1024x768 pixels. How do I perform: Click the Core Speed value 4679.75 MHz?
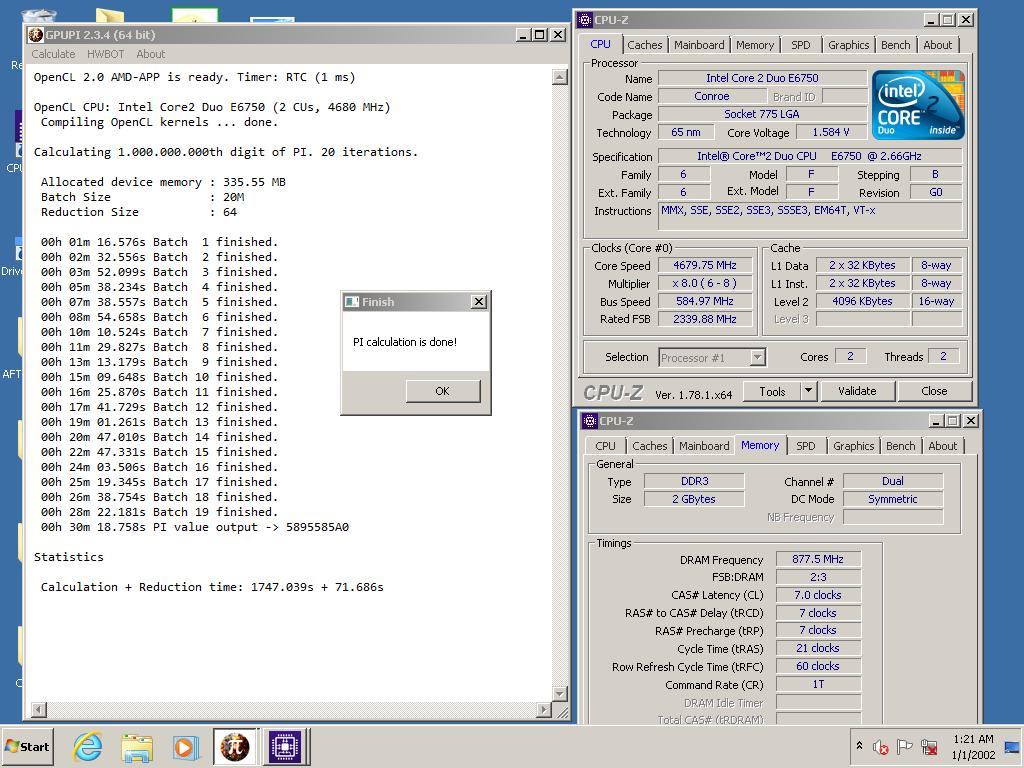click(x=705, y=265)
